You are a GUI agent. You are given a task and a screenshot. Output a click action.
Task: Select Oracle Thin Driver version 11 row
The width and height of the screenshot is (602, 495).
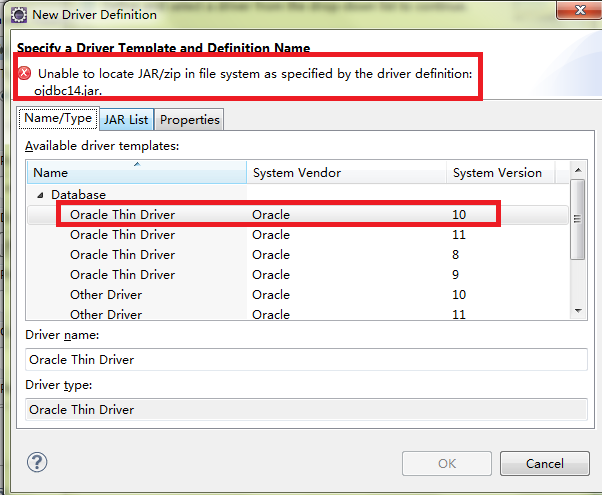[x=298, y=235]
